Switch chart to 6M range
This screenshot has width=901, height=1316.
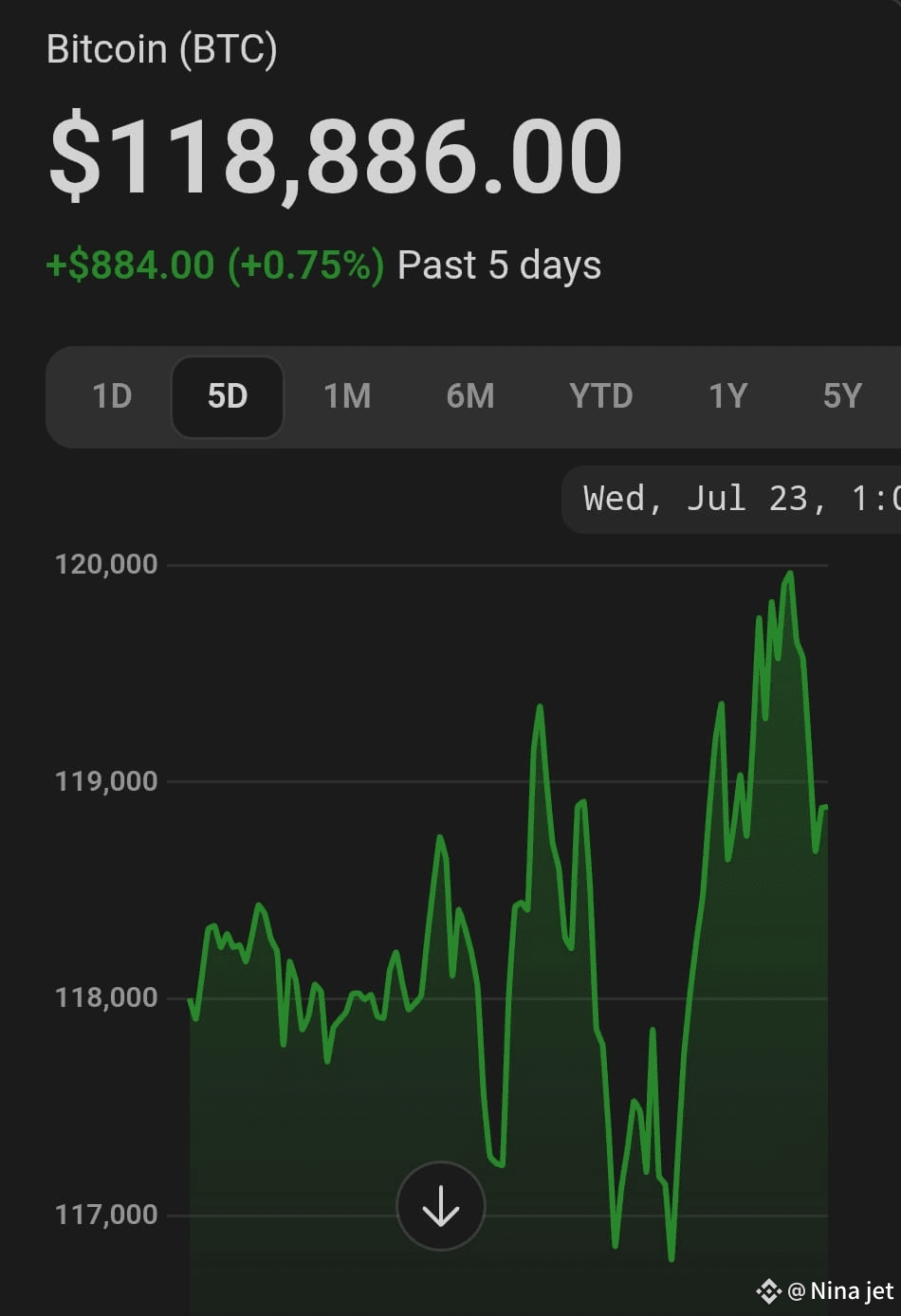pyautogui.click(x=470, y=395)
